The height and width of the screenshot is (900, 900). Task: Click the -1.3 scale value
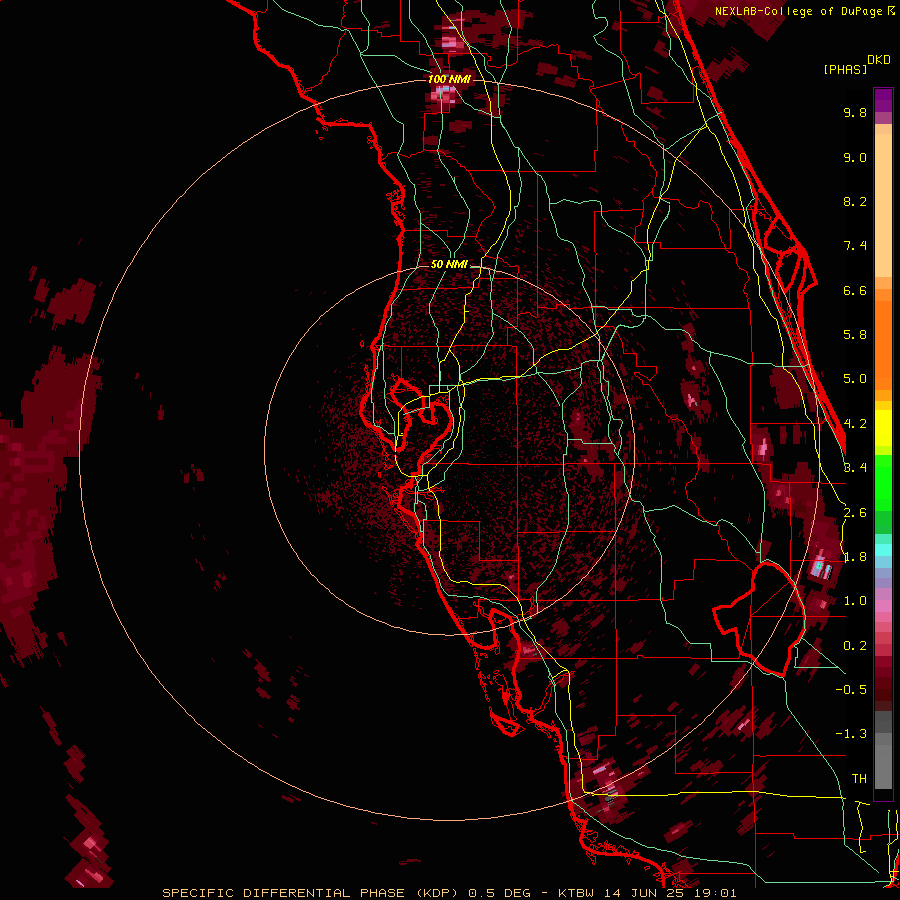tap(851, 734)
